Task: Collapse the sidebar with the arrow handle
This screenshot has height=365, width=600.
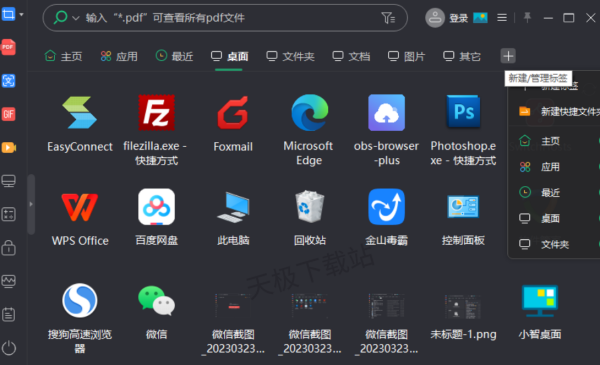Action: [x=31, y=204]
